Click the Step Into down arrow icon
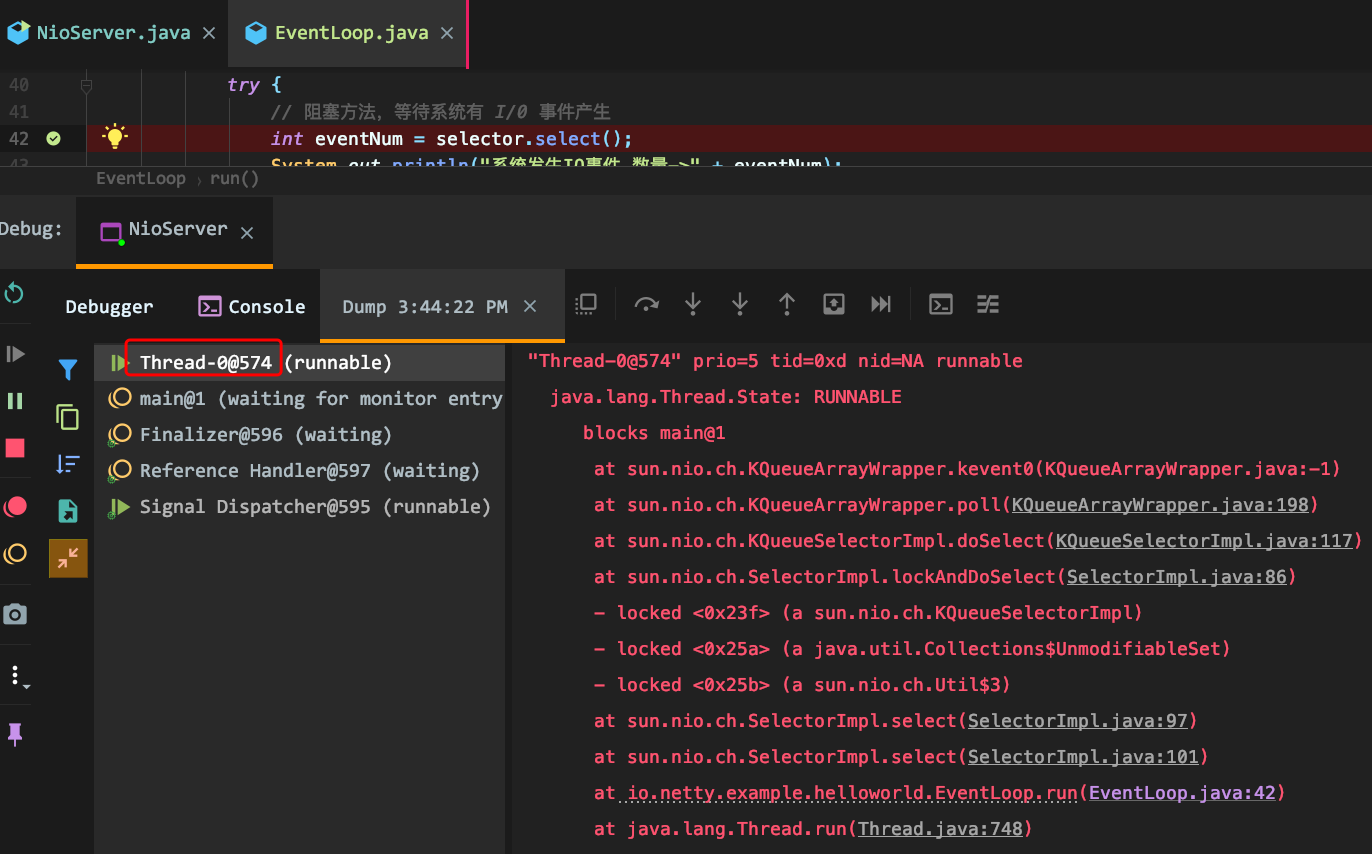1372x854 pixels. (x=693, y=304)
